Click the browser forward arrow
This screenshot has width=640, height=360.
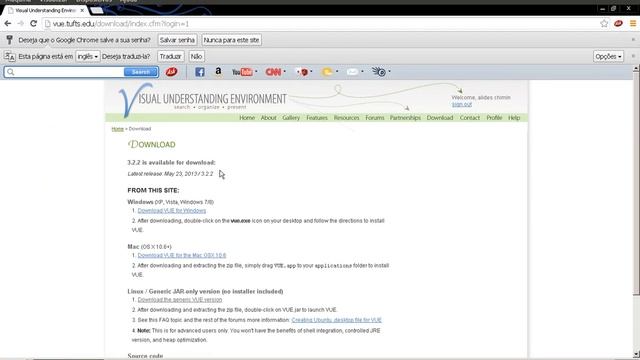tap(20, 24)
